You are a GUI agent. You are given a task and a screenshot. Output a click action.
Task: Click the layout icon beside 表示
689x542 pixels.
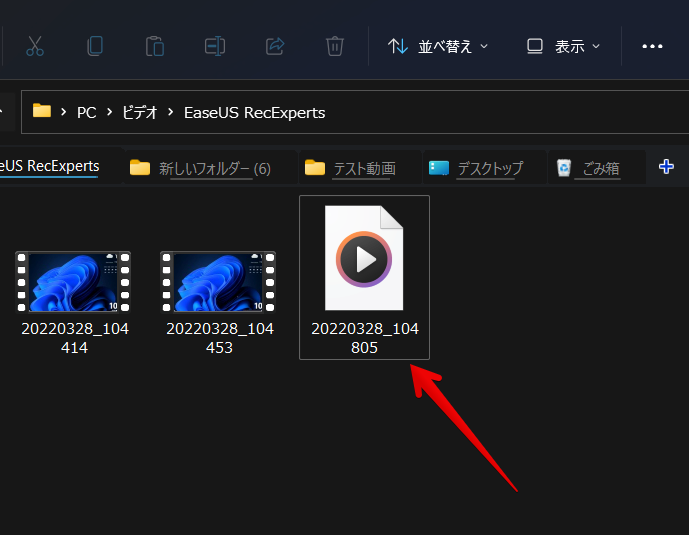click(x=535, y=46)
